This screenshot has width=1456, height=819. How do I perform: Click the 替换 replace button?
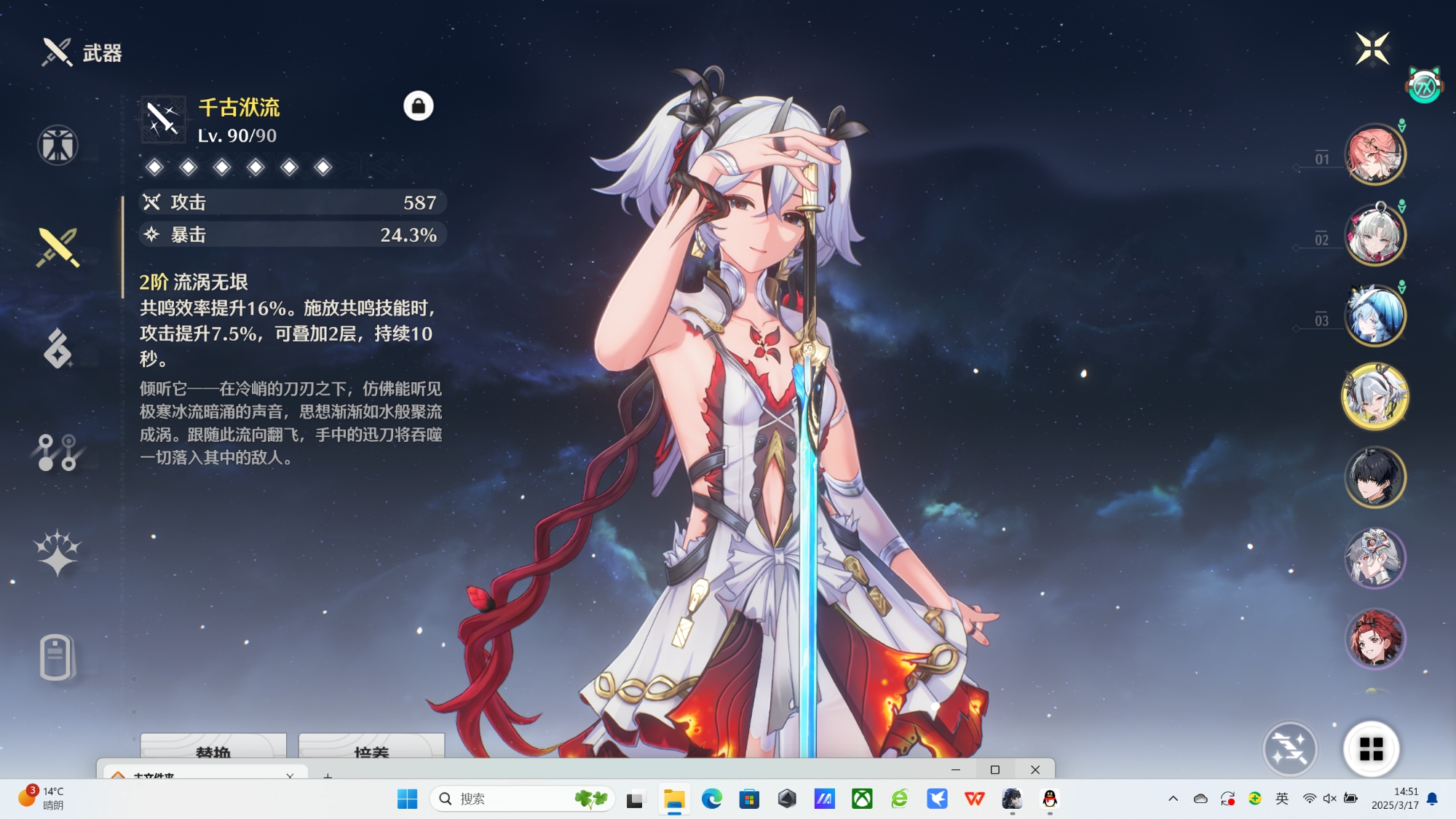click(213, 747)
